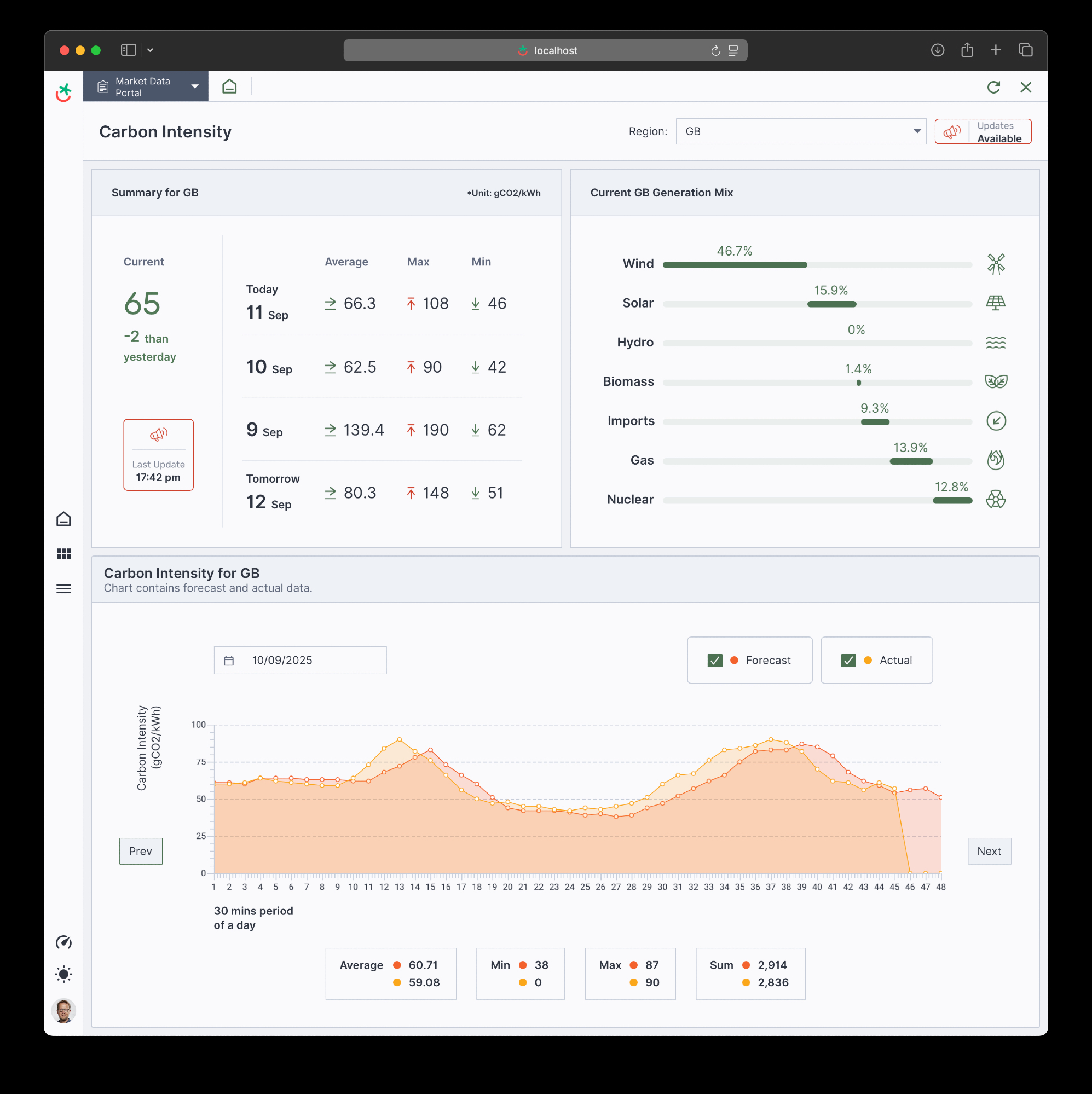Viewport: 1092px width, 1094px height.
Task: Click the Wind generation percentage bar
Action: 735,265
